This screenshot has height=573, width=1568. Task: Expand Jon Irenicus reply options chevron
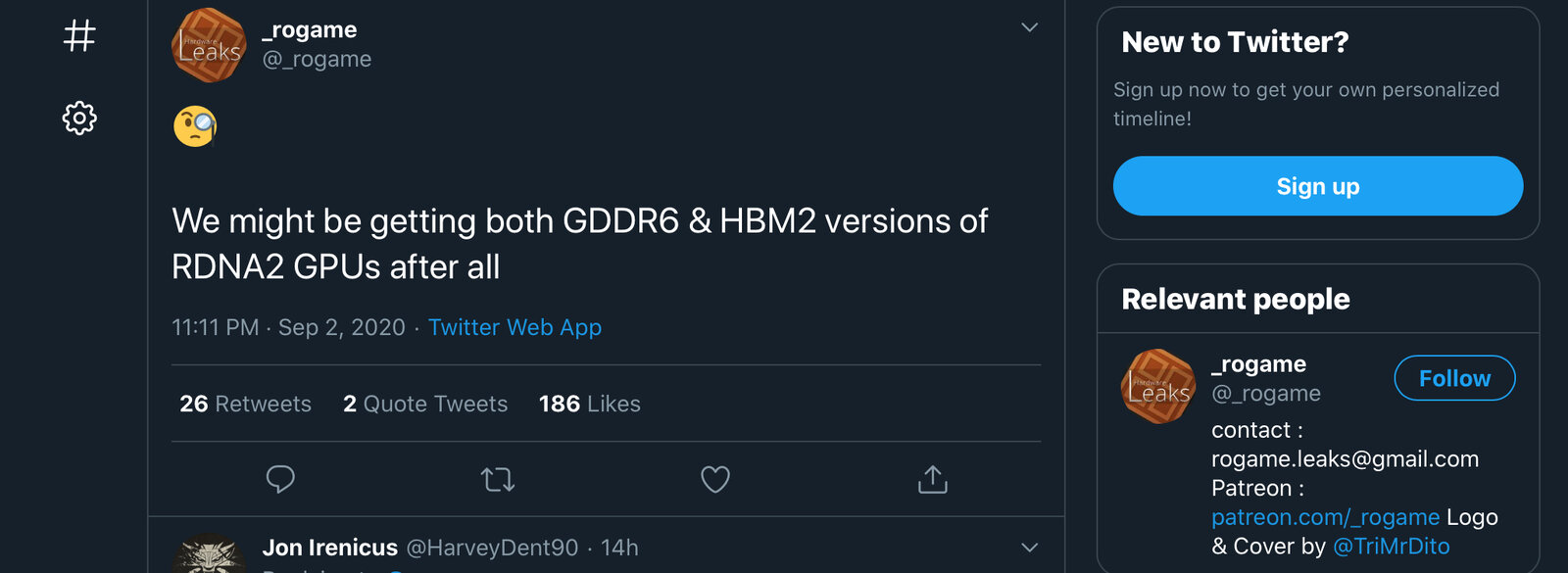[1029, 548]
